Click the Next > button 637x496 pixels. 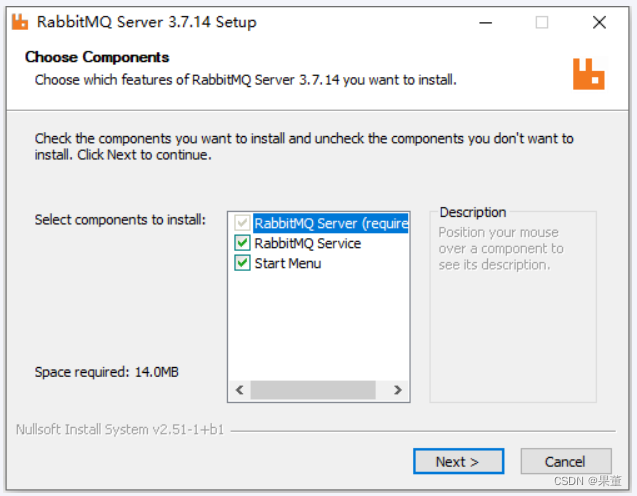coord(457,461)
